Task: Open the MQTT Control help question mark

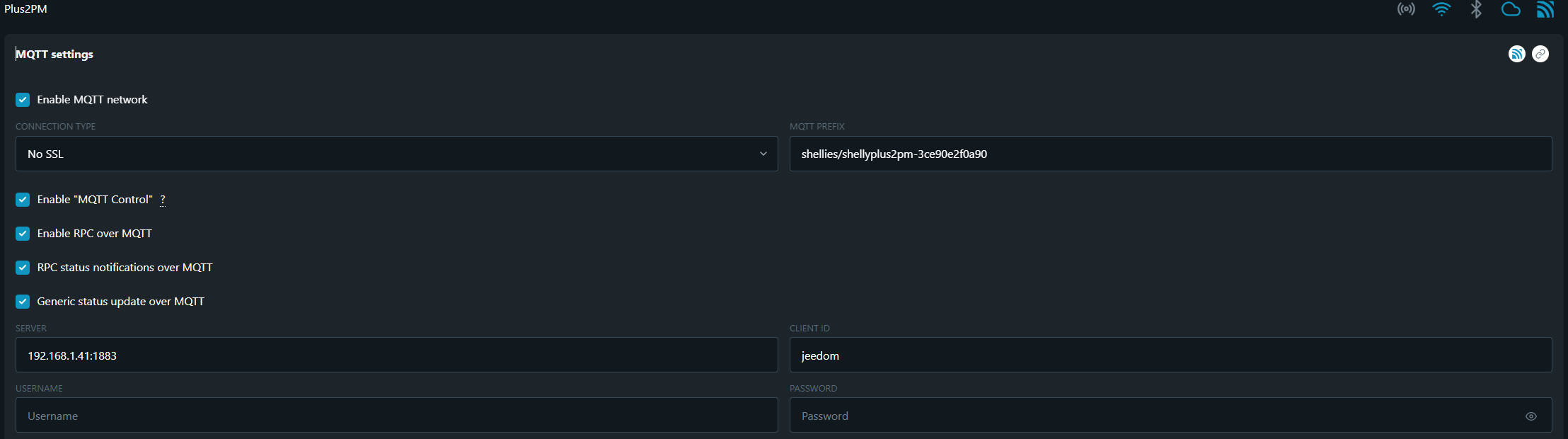Action: click(163, 200)
